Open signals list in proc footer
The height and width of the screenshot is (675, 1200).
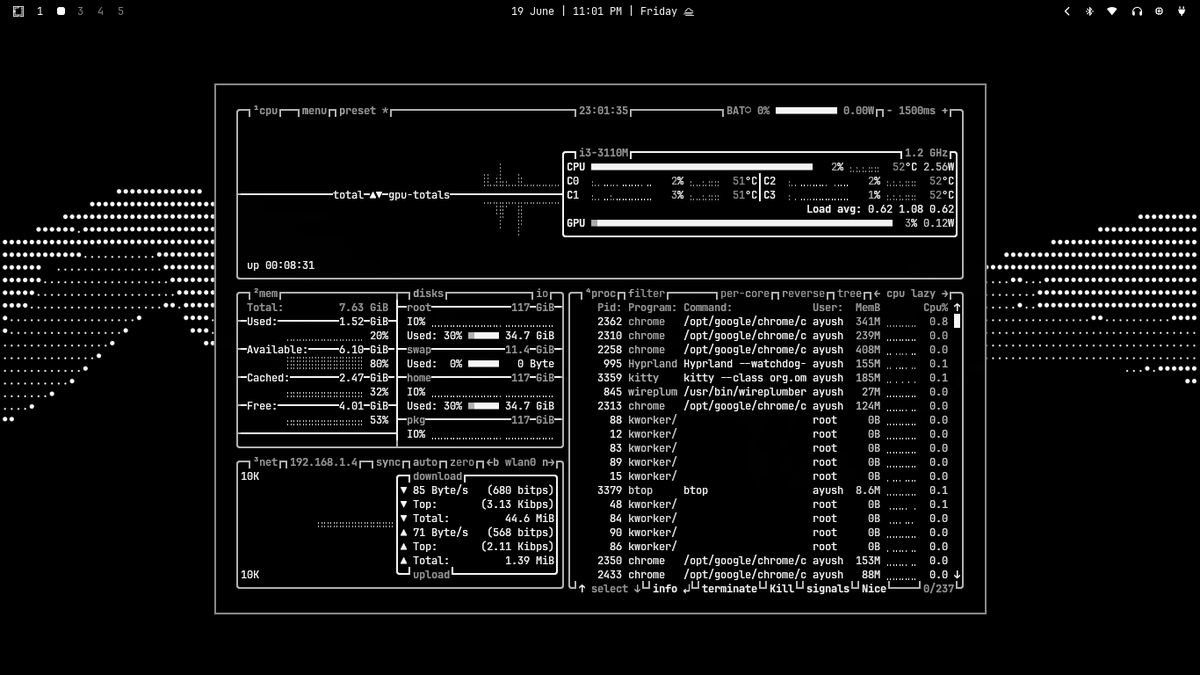point(828,589)
